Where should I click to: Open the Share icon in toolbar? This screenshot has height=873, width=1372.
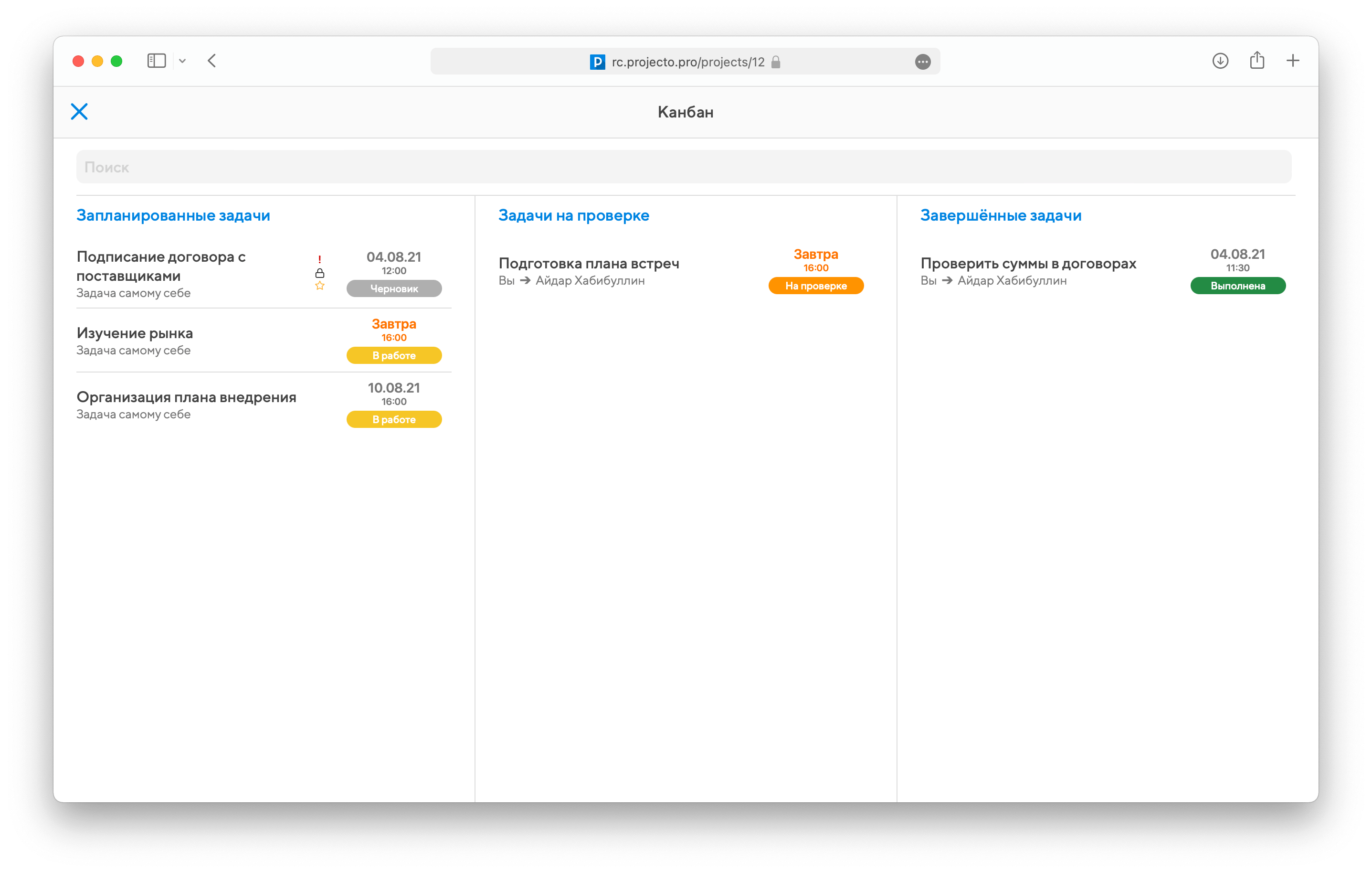[x=1257, y=60]
